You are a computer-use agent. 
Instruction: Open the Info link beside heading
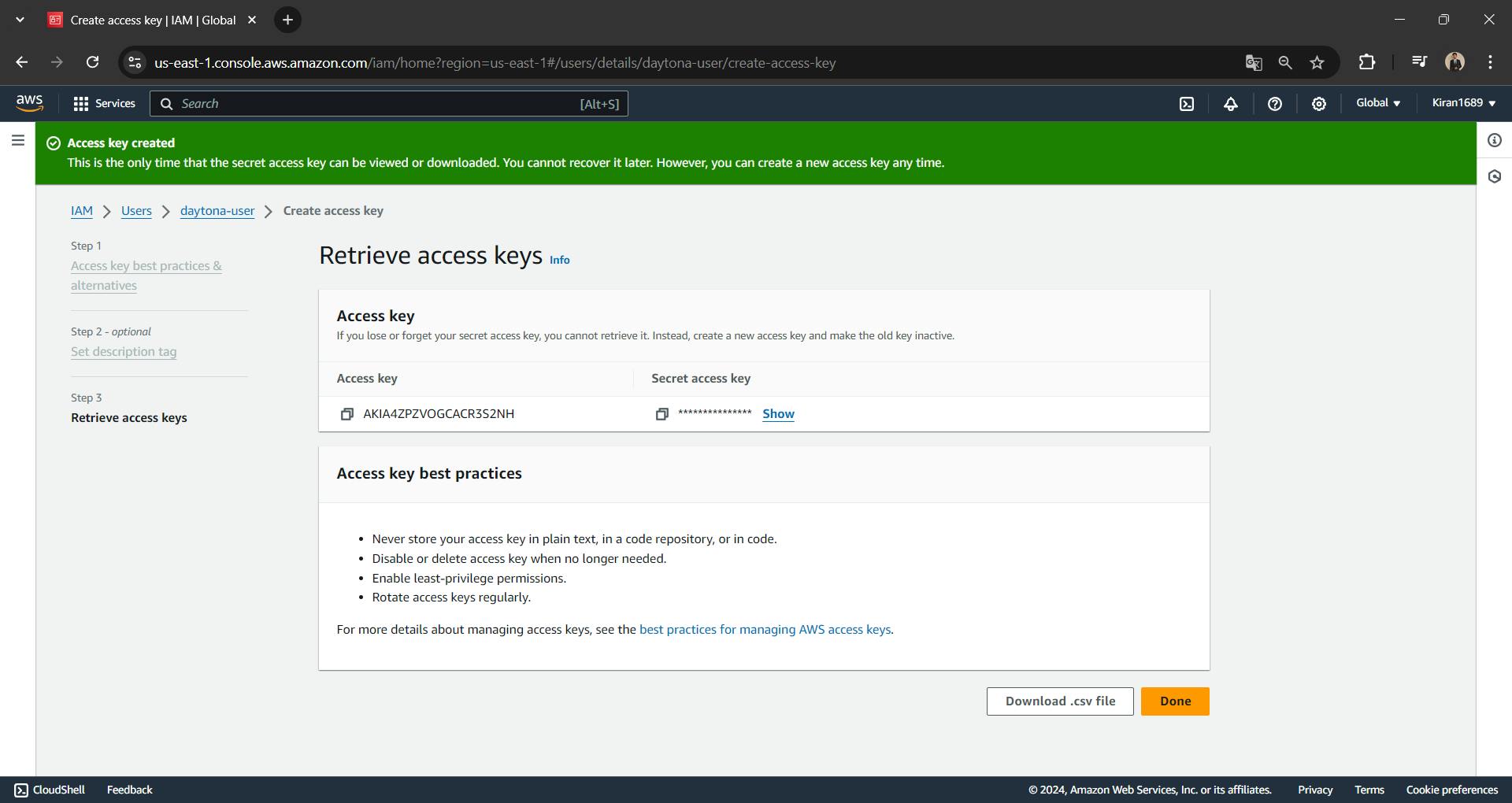[559, 260]
